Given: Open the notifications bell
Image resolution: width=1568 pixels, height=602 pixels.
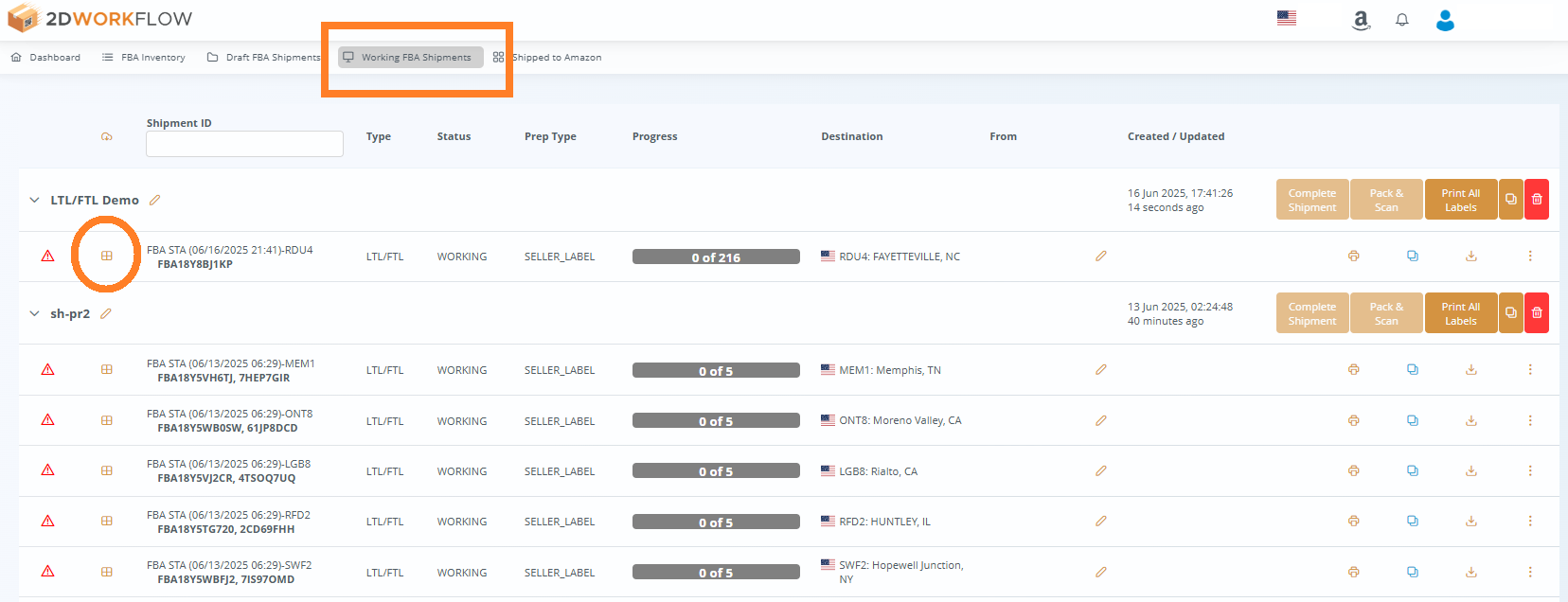Looking at the screenshot, I should point(1402,20).
